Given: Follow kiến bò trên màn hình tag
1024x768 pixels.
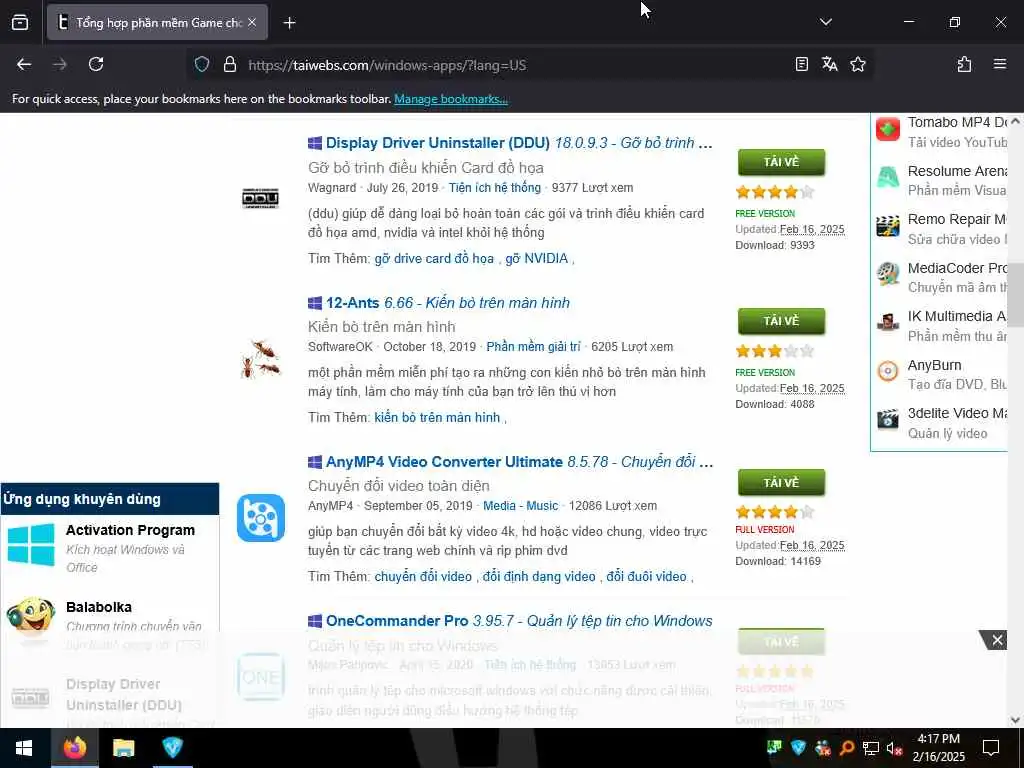Looking at the screenshot, I should [437, 417].
